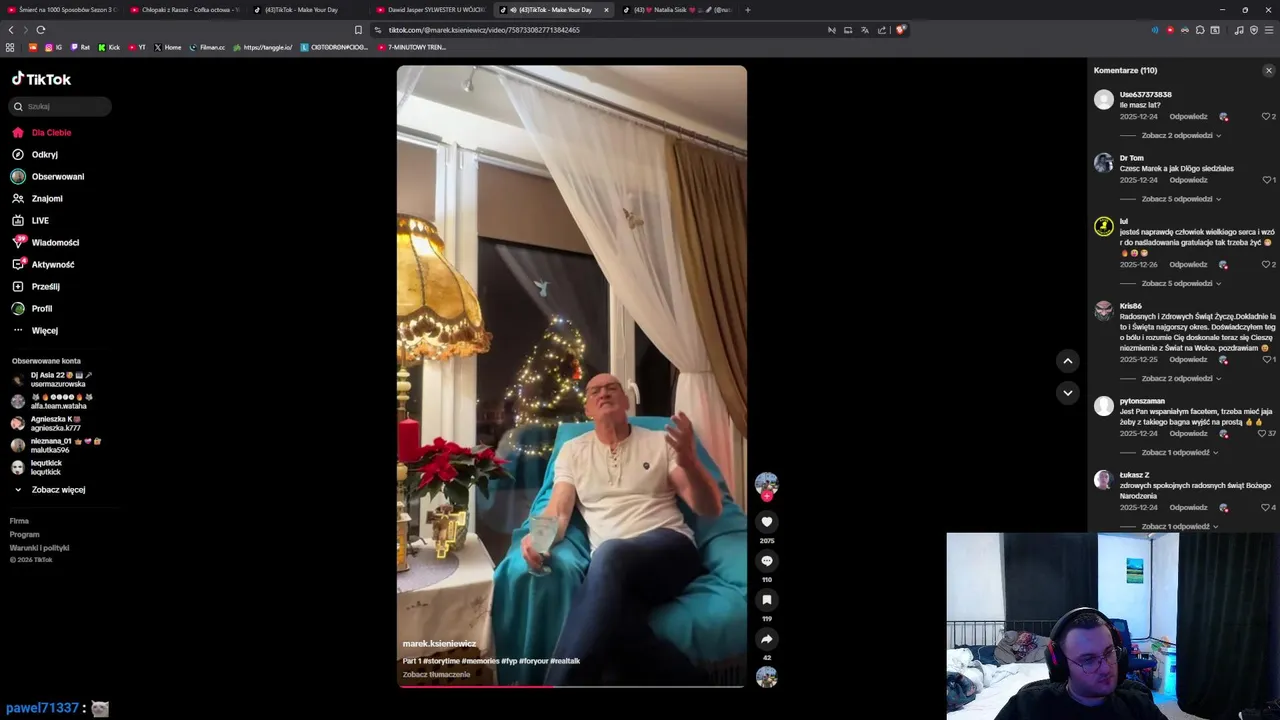The width and height of the screenshot is (1280, 720).
Task: Expand 5 replies under lul's comment
Action: click(1180, 284)
